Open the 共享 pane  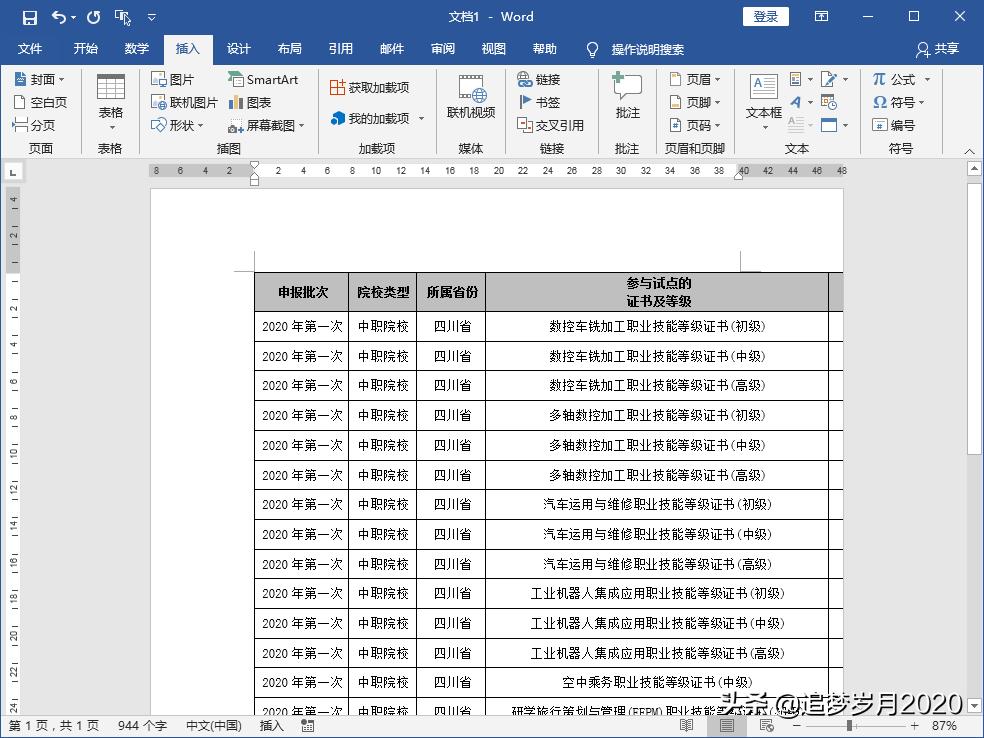[945, 47]
